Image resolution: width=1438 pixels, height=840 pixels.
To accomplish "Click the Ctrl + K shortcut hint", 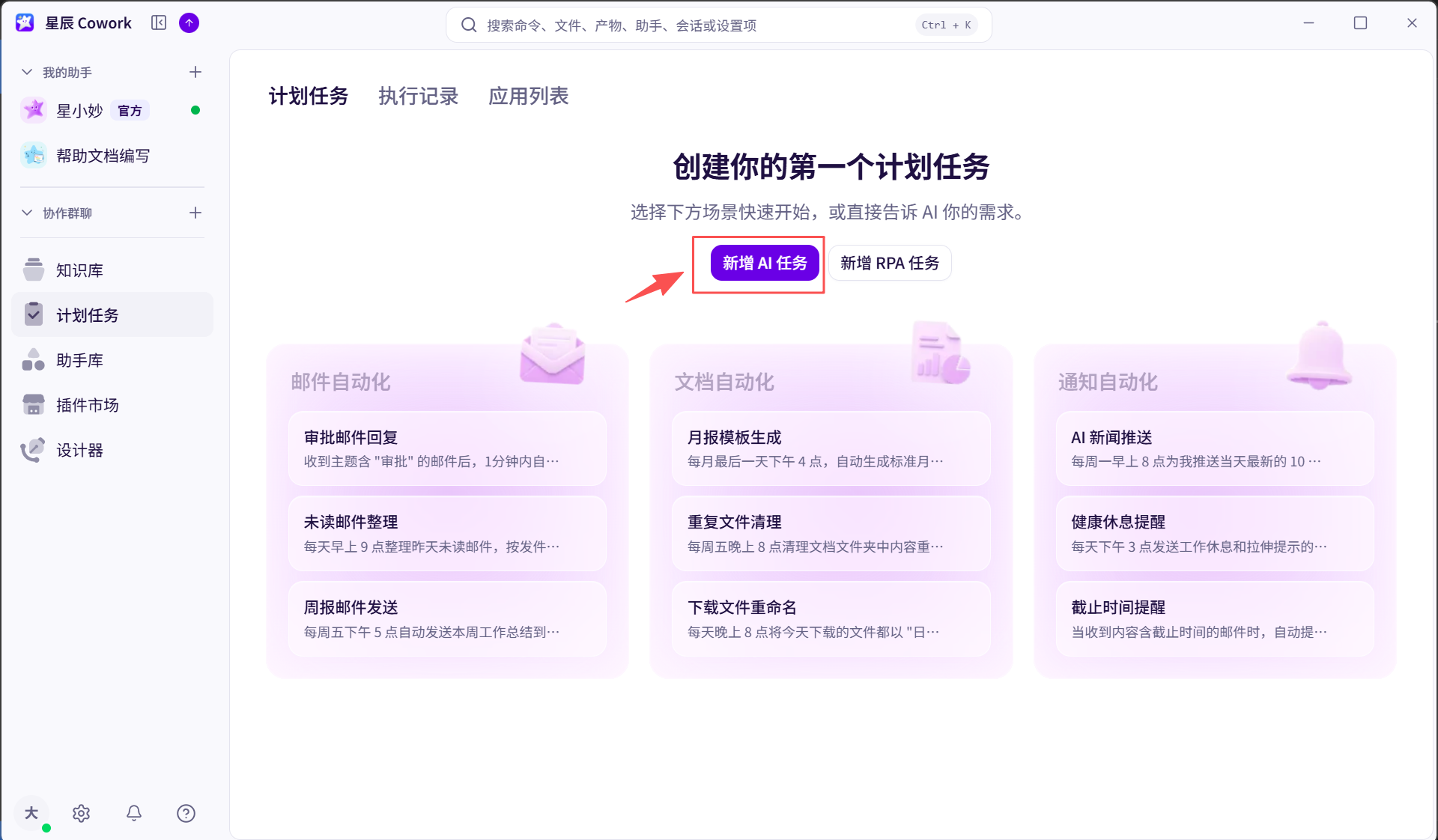I will pyautogui.click(x=946, y=25).
